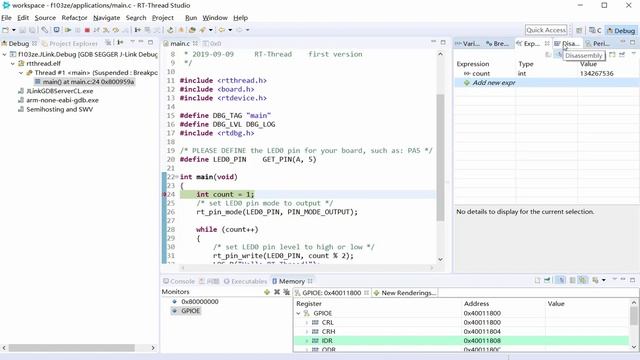Click the Memory view pin icon
The width and height of the screenshot is (640, 360).
click(547, 280)
